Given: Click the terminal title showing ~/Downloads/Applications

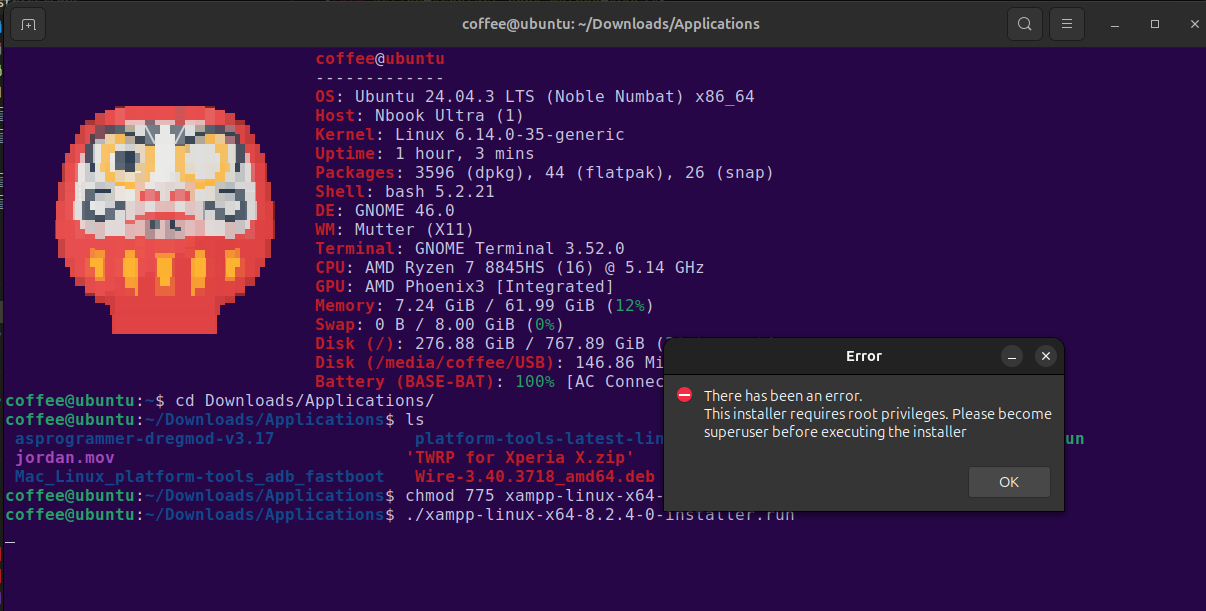Looking at the screenshot, I should coord(610,24).
